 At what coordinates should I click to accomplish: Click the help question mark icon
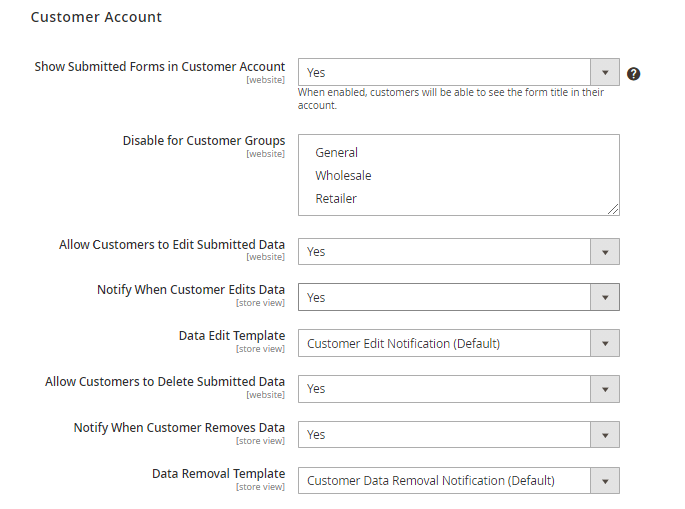point(633,74)
